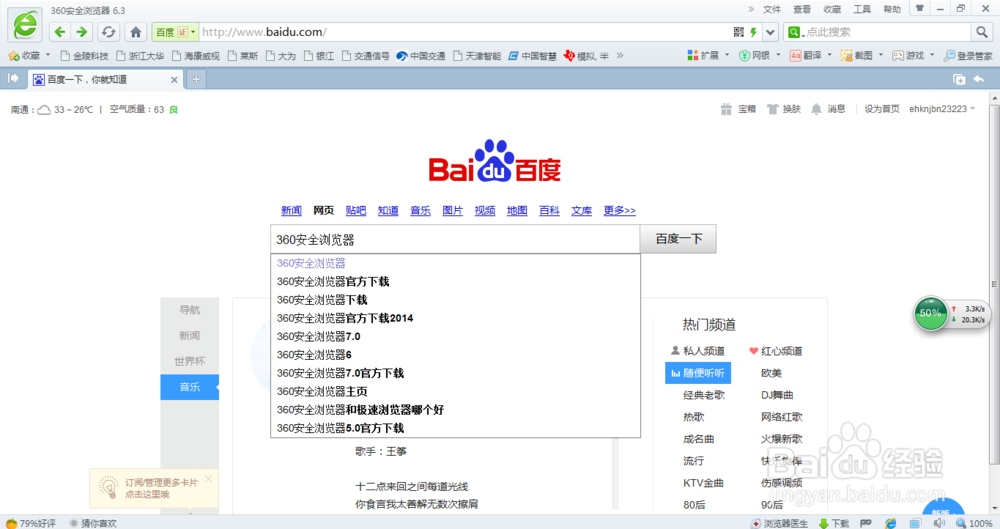Select the suggestion 360安全浏览器官方下载2014
1000x529 pixels.
point(455,318)
